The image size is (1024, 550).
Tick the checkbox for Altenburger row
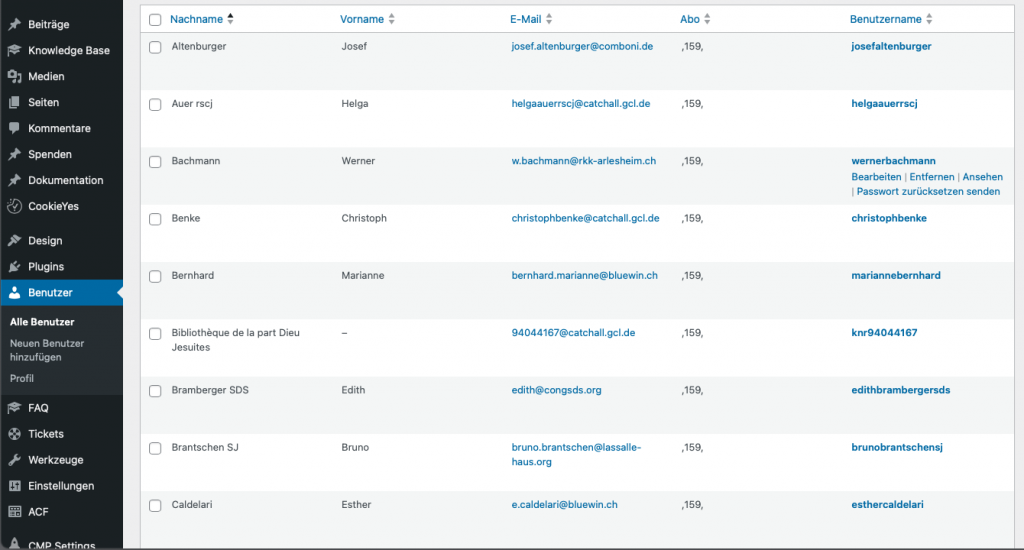coord(155,47)
